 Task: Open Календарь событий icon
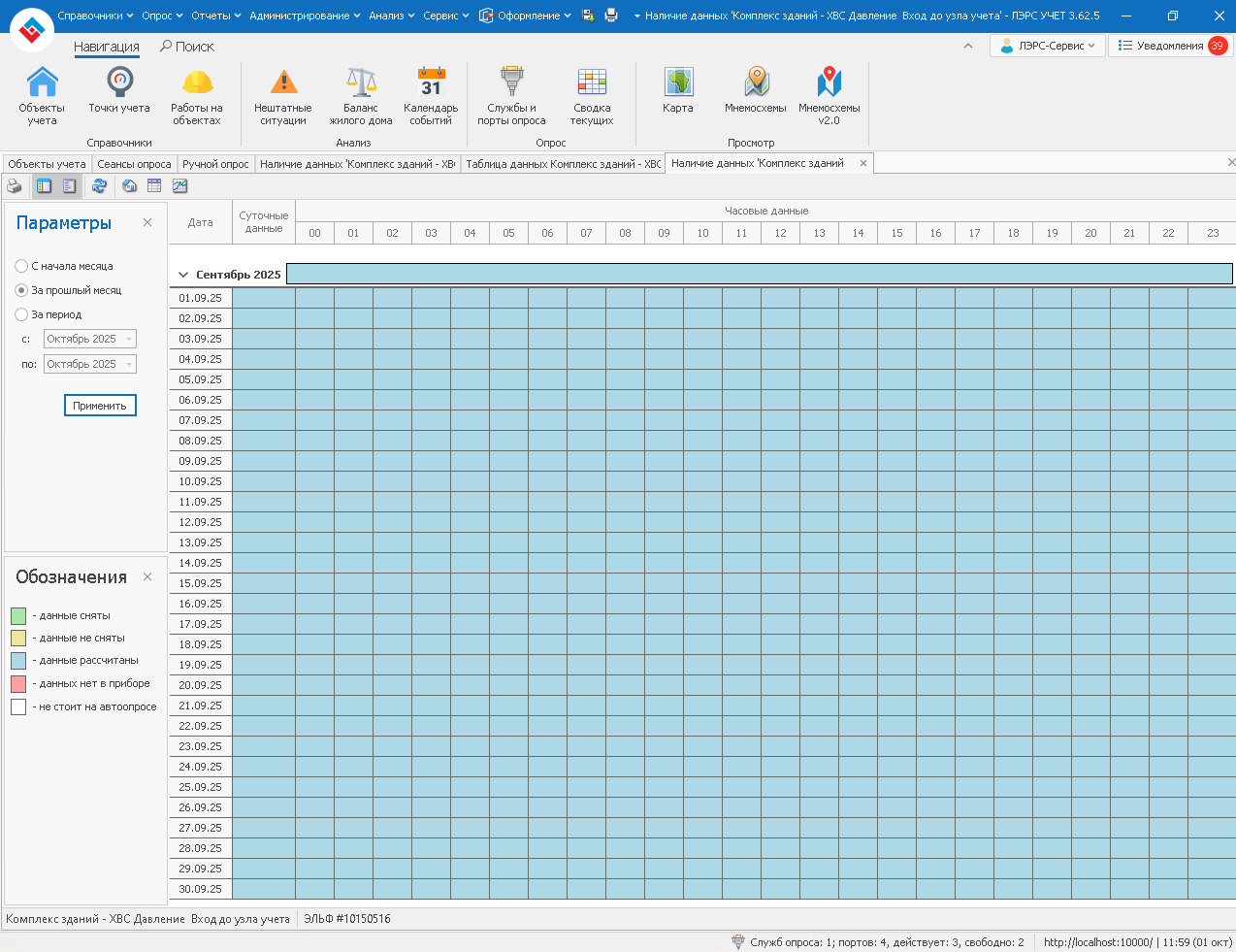(431, 95)
